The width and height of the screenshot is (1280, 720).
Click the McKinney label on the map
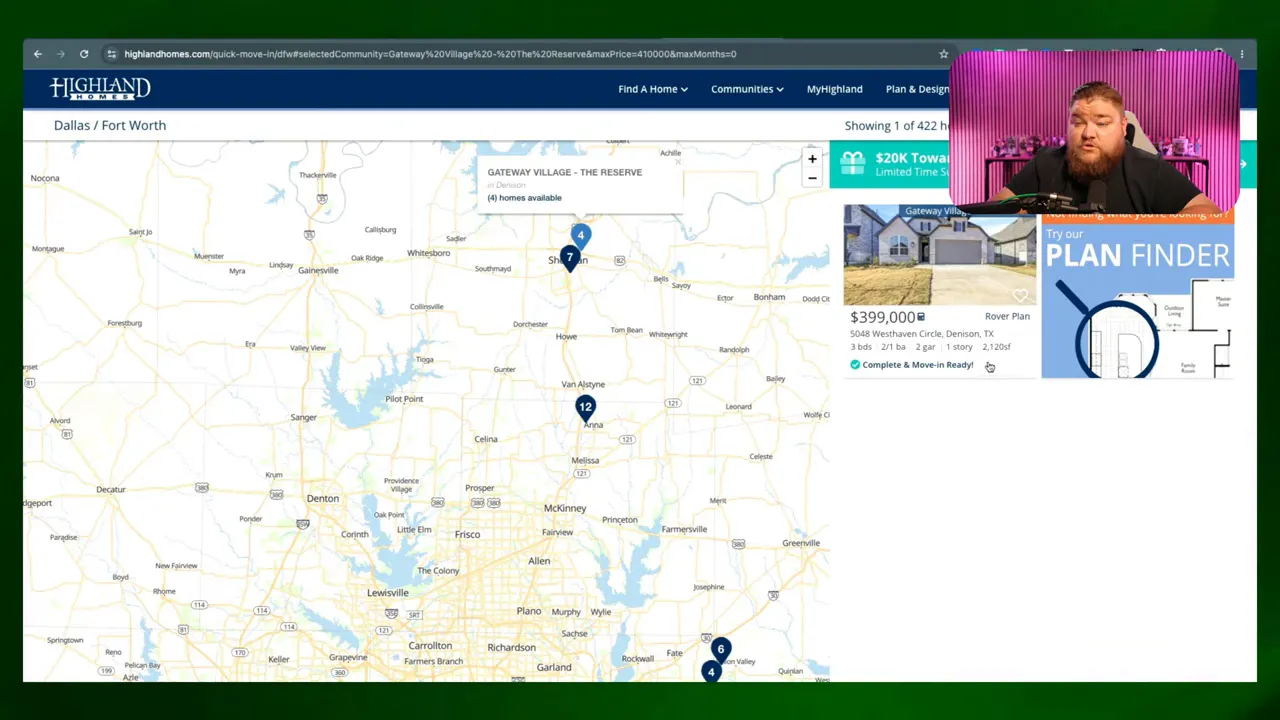[565, 508]
